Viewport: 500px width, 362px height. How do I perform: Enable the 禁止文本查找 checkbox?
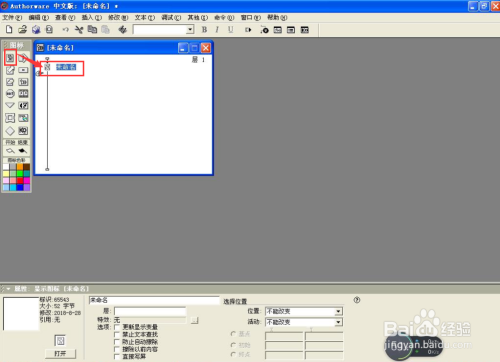pos(117,334)
